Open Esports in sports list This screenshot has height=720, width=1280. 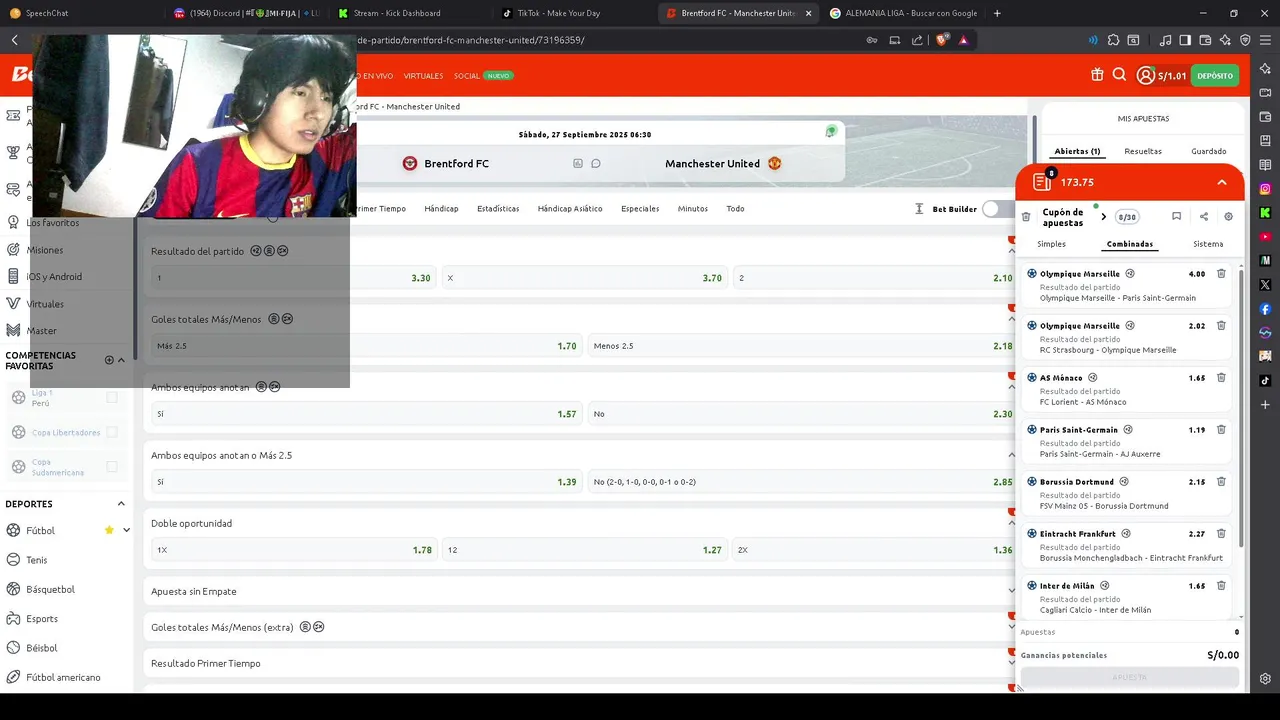42,619
